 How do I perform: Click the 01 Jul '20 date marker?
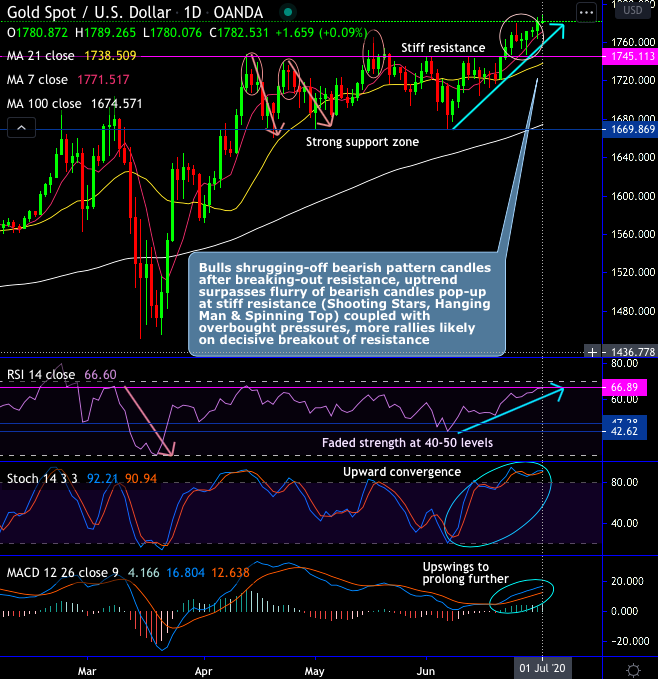pyautogui.click(x=542, y=668)
